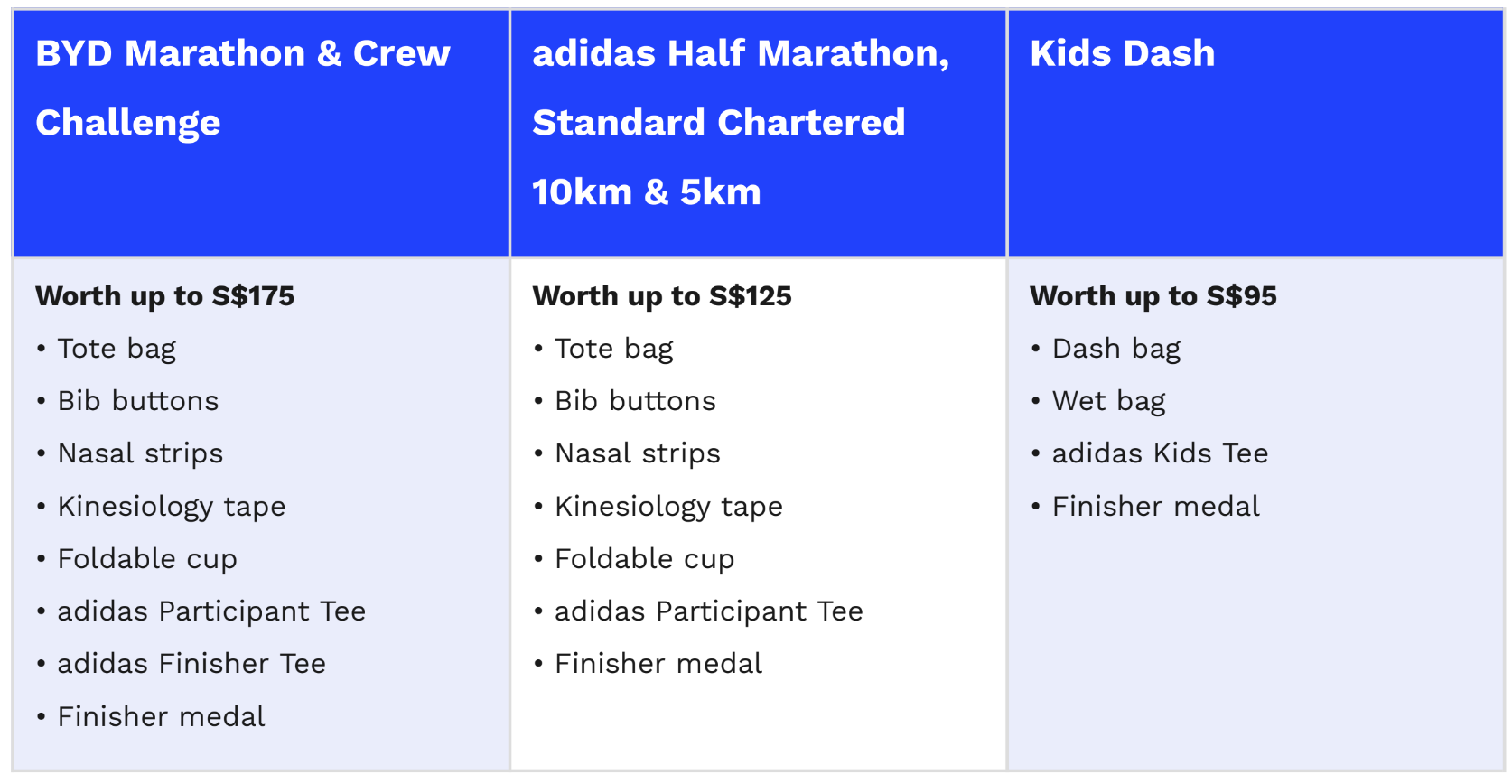Click Dash bag in Kids Dash column

click(x=1116, y=349)
